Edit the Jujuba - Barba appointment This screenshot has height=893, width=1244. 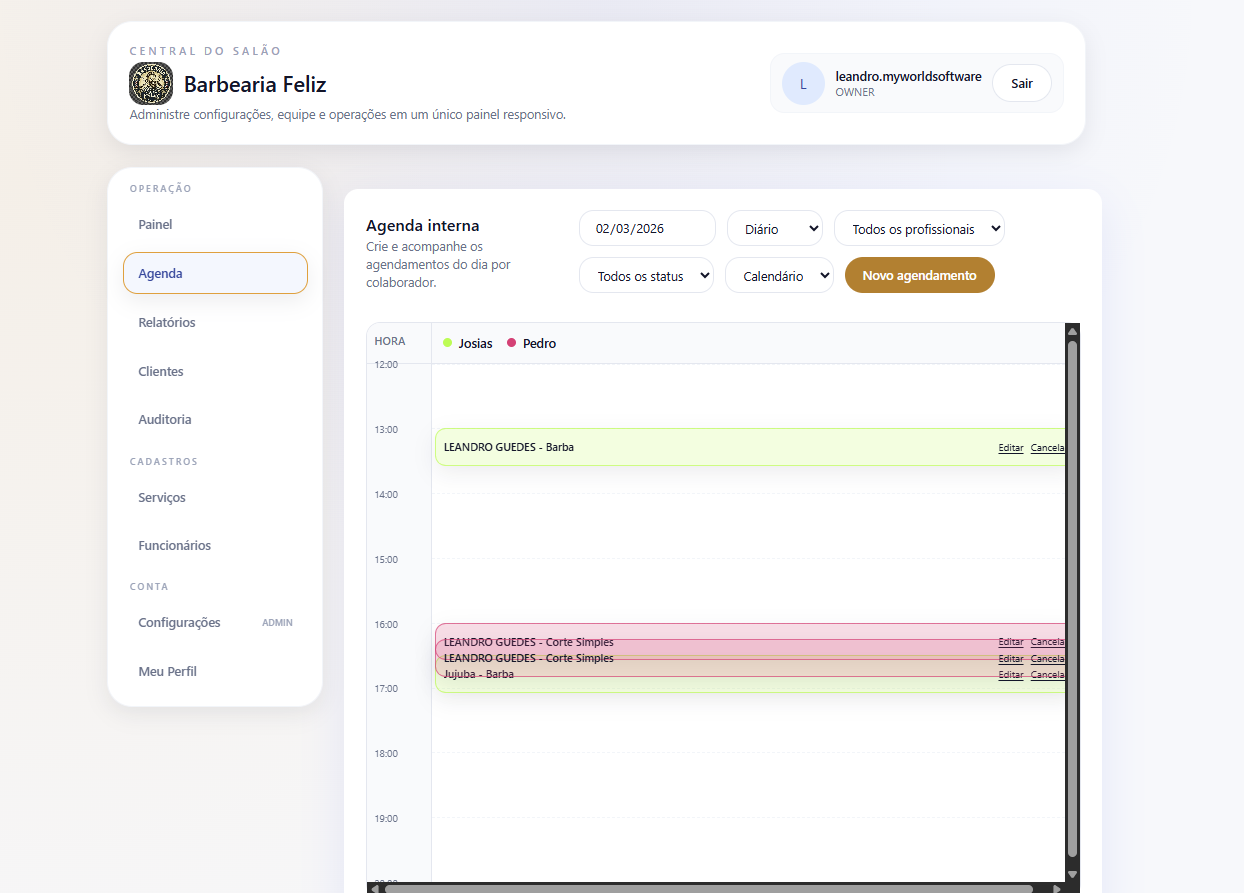pyautogui.click(x=1010, y=675)
